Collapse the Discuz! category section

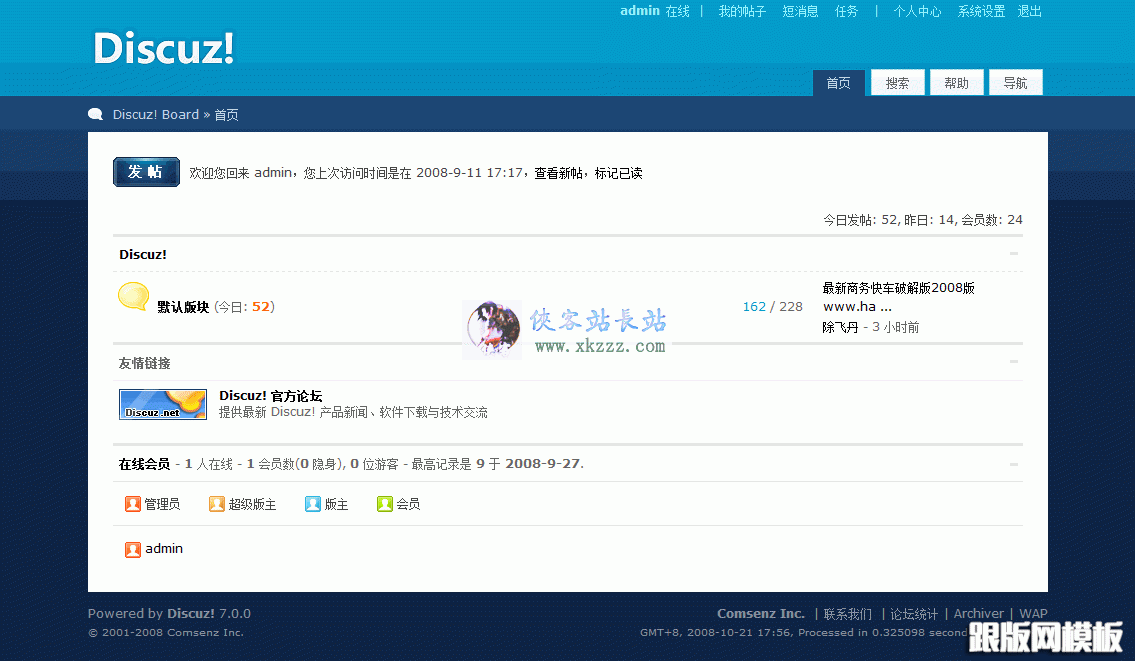1014,253
